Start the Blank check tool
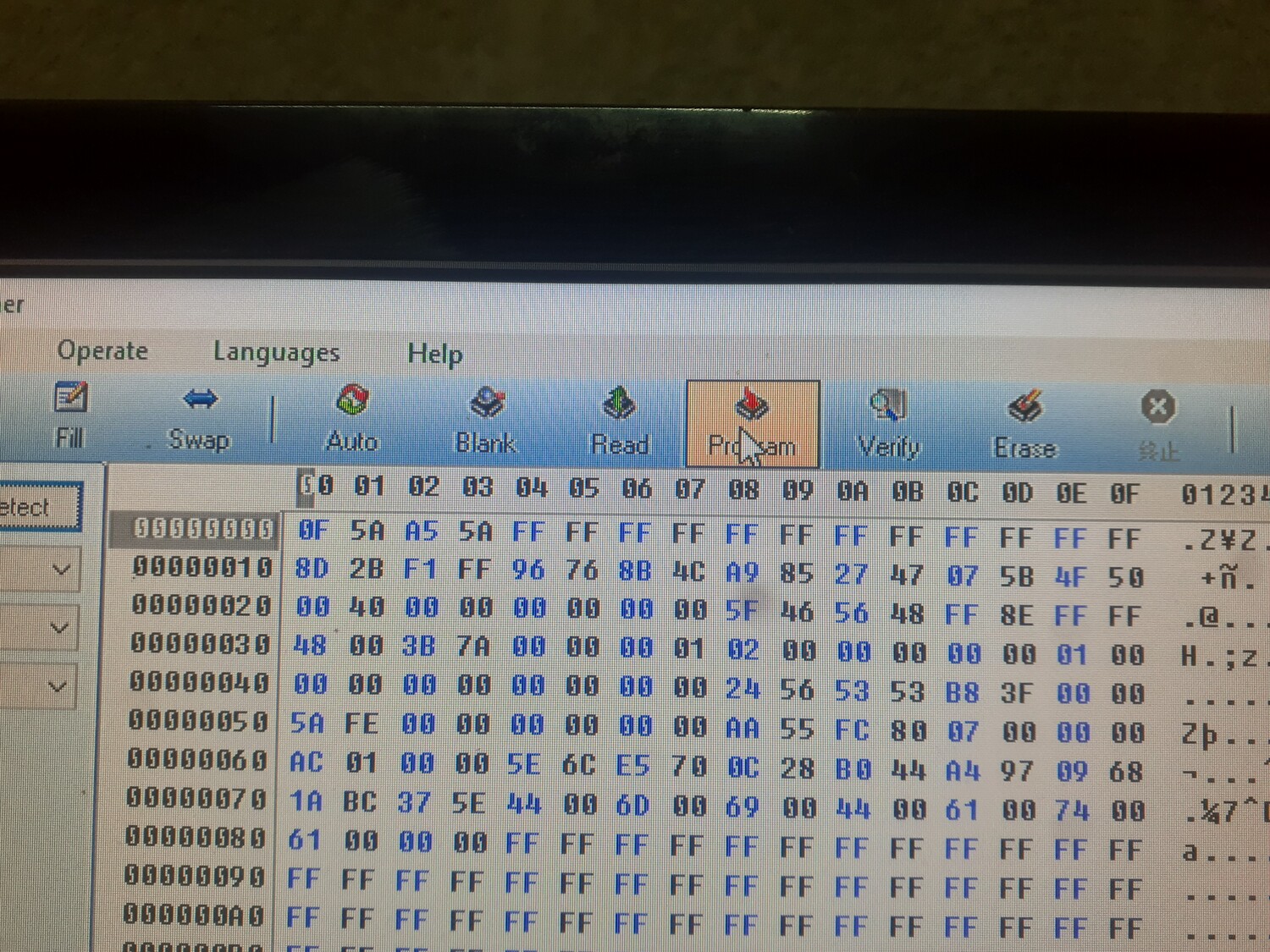The width and height of the screenshot is (1270, 952). tap(486, 421)
